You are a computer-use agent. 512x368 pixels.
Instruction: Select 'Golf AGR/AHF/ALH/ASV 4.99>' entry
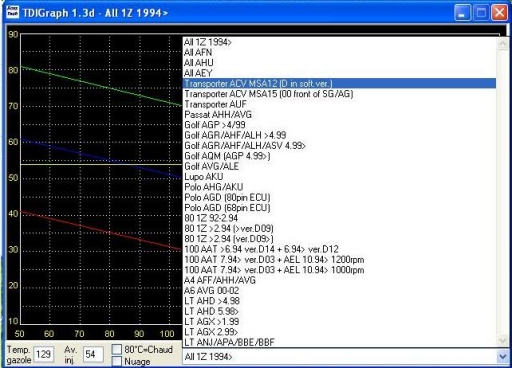pyautogui.click(x=339, y=146)
